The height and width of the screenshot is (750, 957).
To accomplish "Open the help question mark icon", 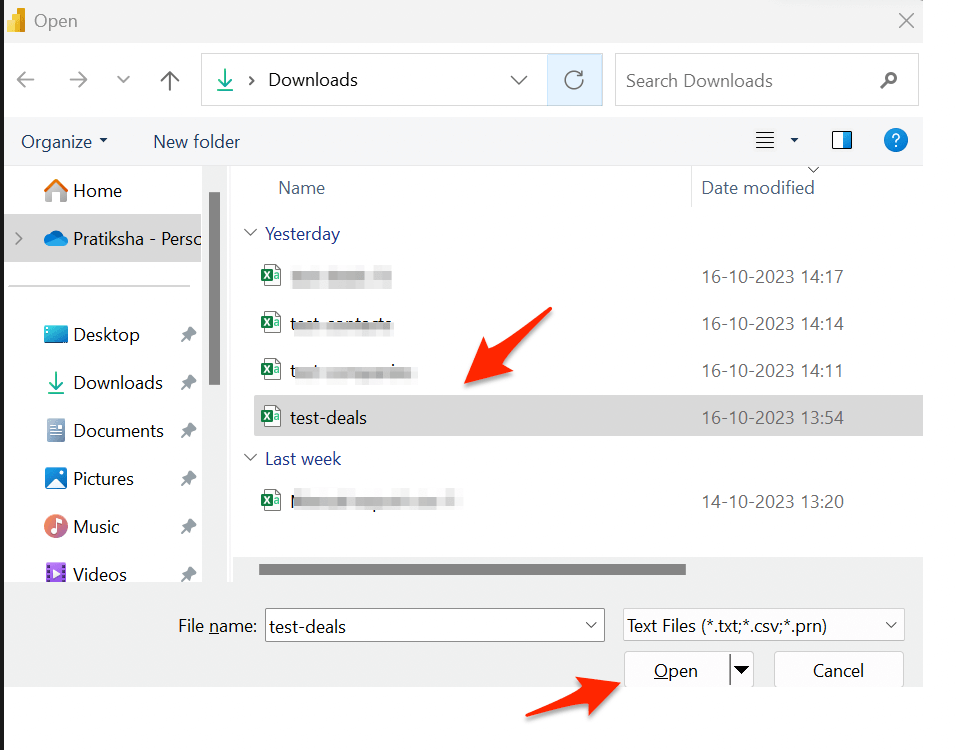I will (895, 140).
